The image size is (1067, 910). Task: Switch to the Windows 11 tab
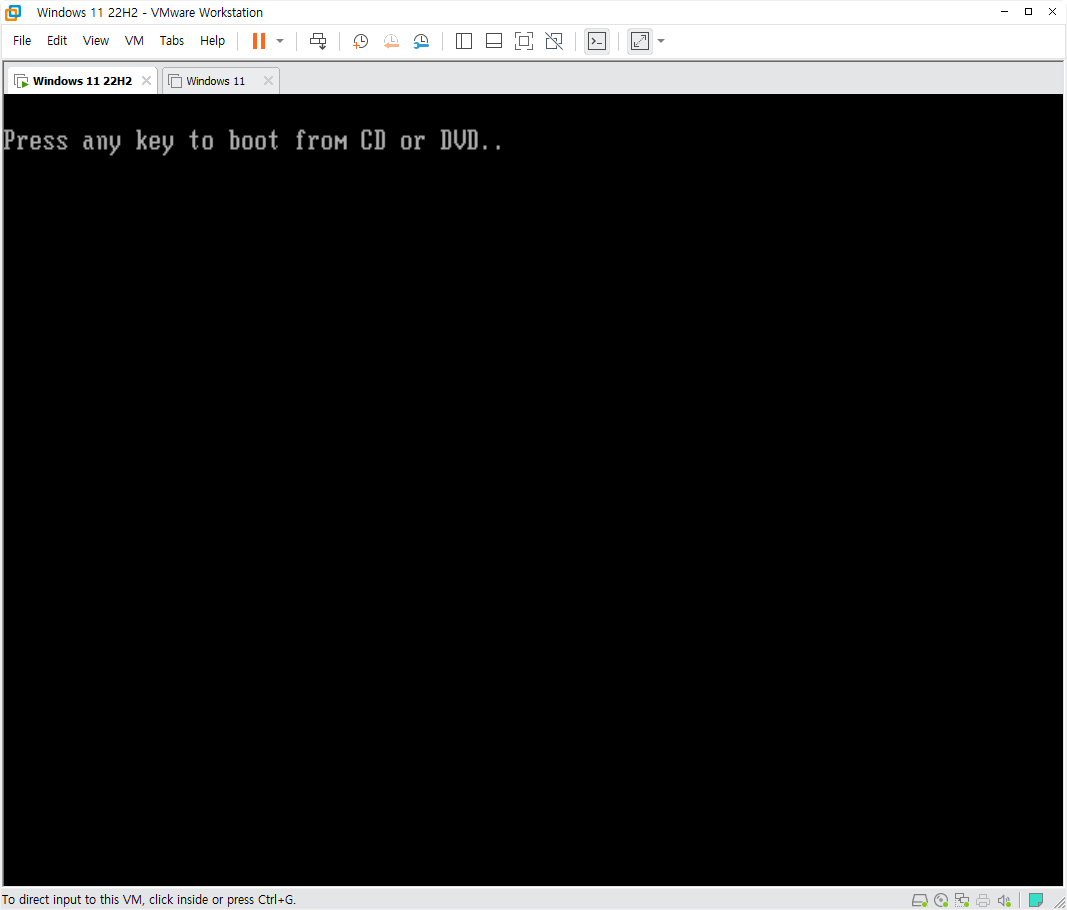pyautogui.click(x=215, y=80)
